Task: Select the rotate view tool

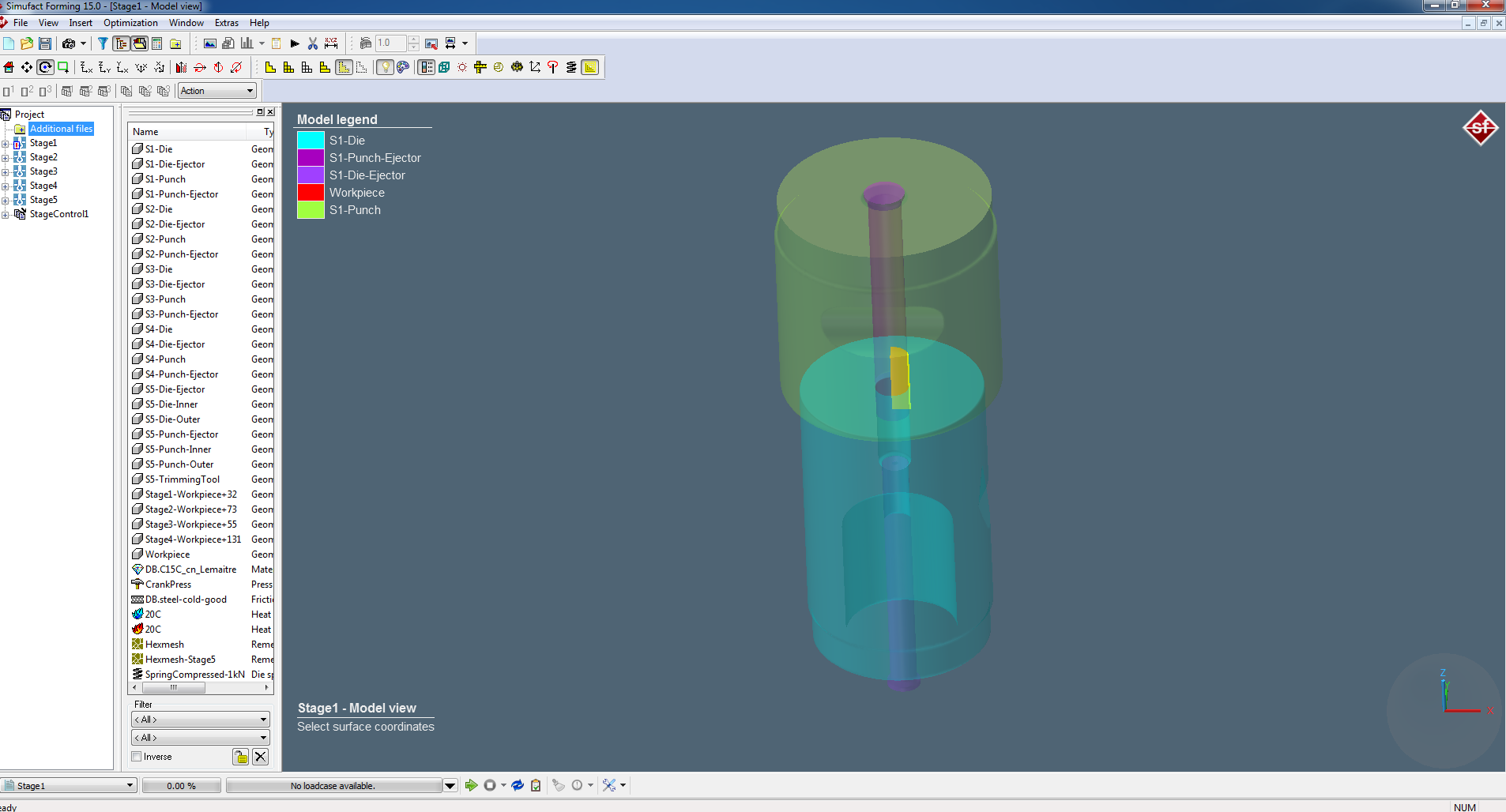Action: coord(45,67)
